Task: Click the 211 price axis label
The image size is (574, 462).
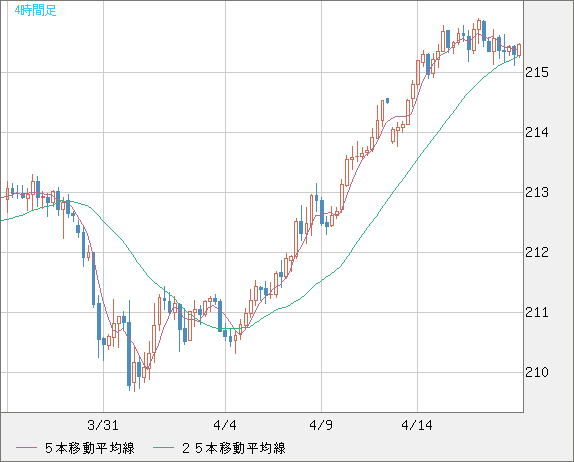Action: click(x=537, y=312)
